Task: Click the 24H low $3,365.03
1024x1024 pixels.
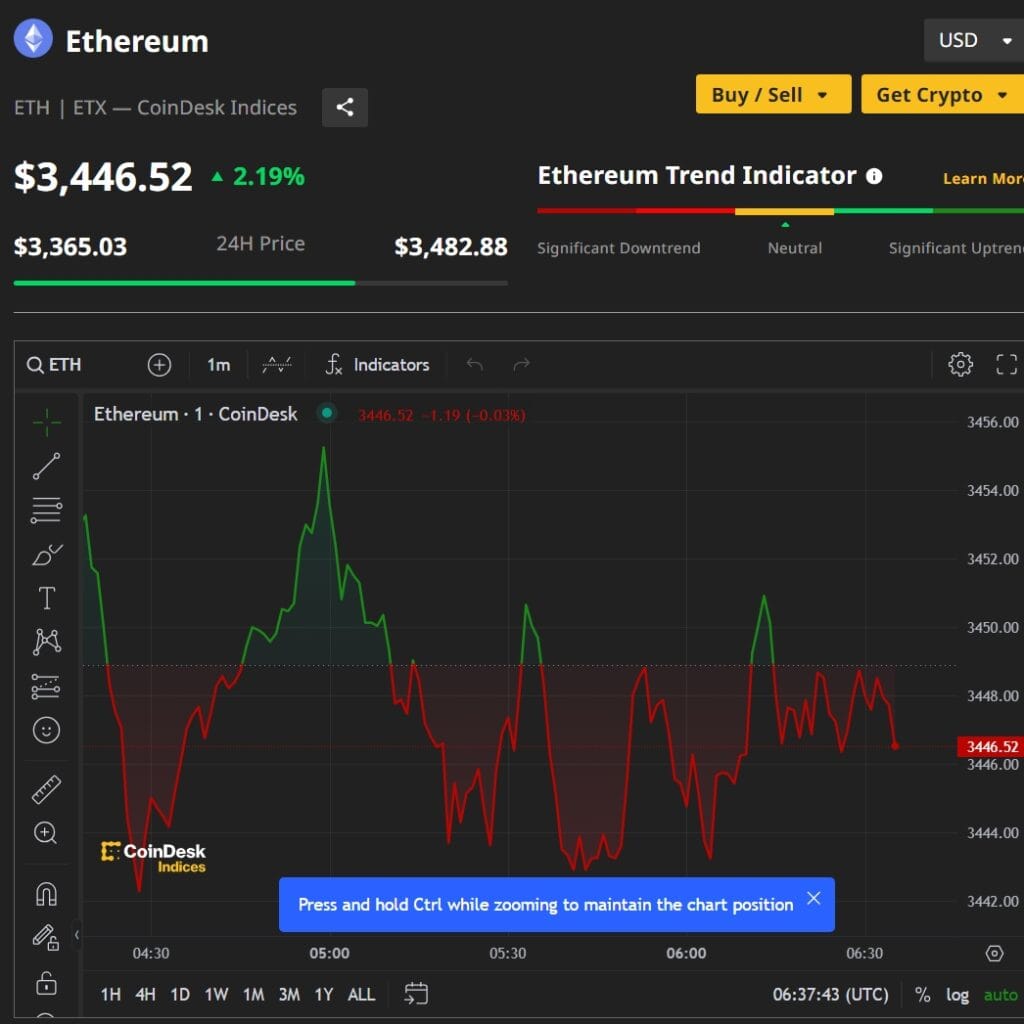Action: (x=71, y=247)
